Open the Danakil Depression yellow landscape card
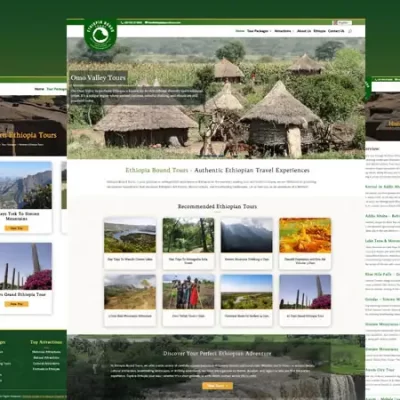The height and width of the screenshot is (400, 400). click(x=305, y=235)
